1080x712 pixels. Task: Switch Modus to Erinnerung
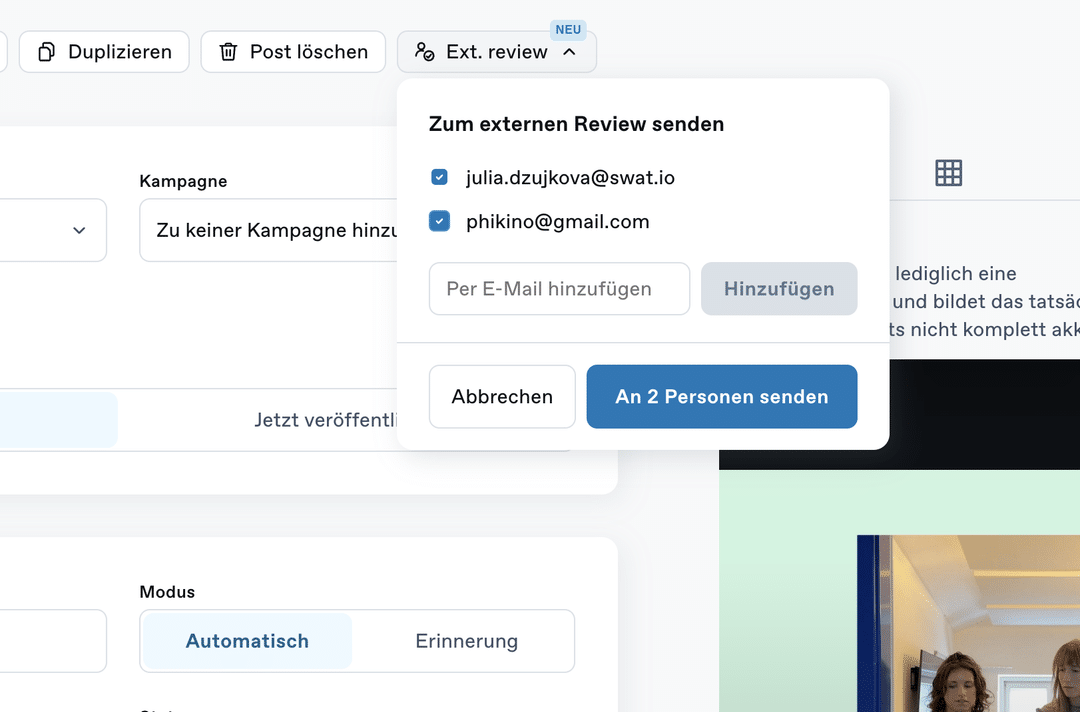click(466, 641)
